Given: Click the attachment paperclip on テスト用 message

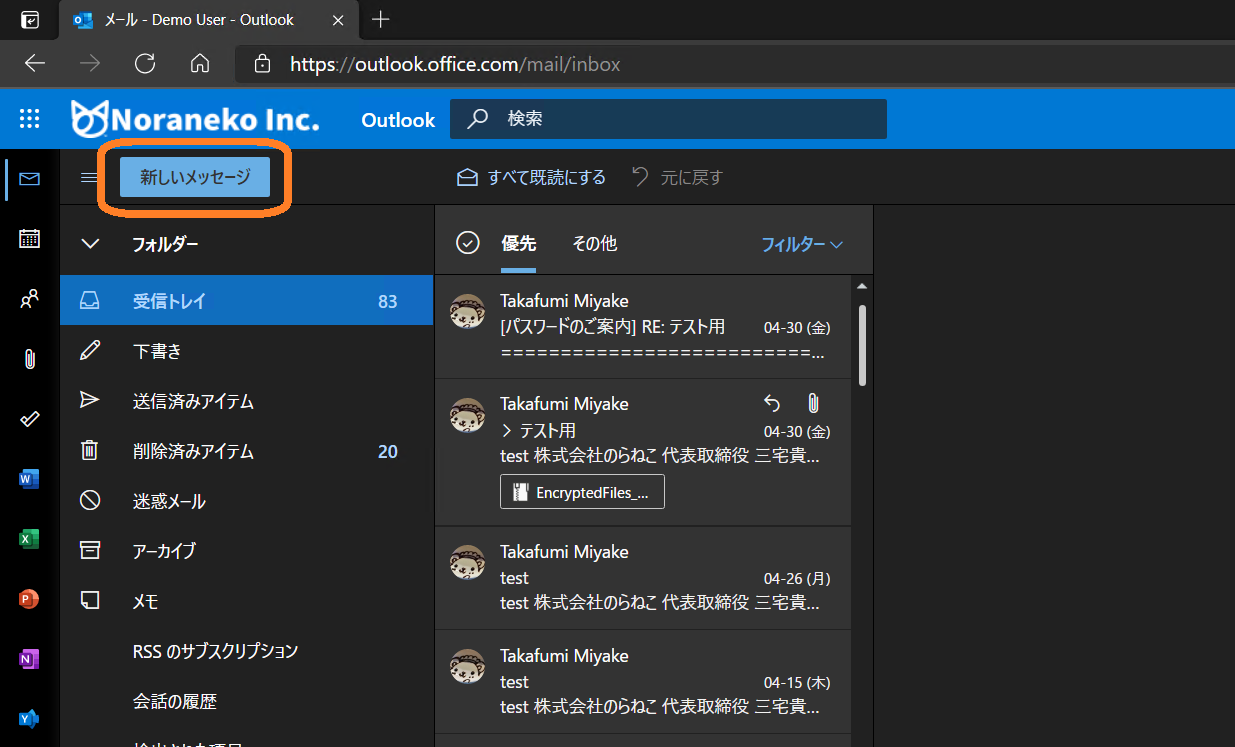Looking at the screenshot, I should click(813, 403).
